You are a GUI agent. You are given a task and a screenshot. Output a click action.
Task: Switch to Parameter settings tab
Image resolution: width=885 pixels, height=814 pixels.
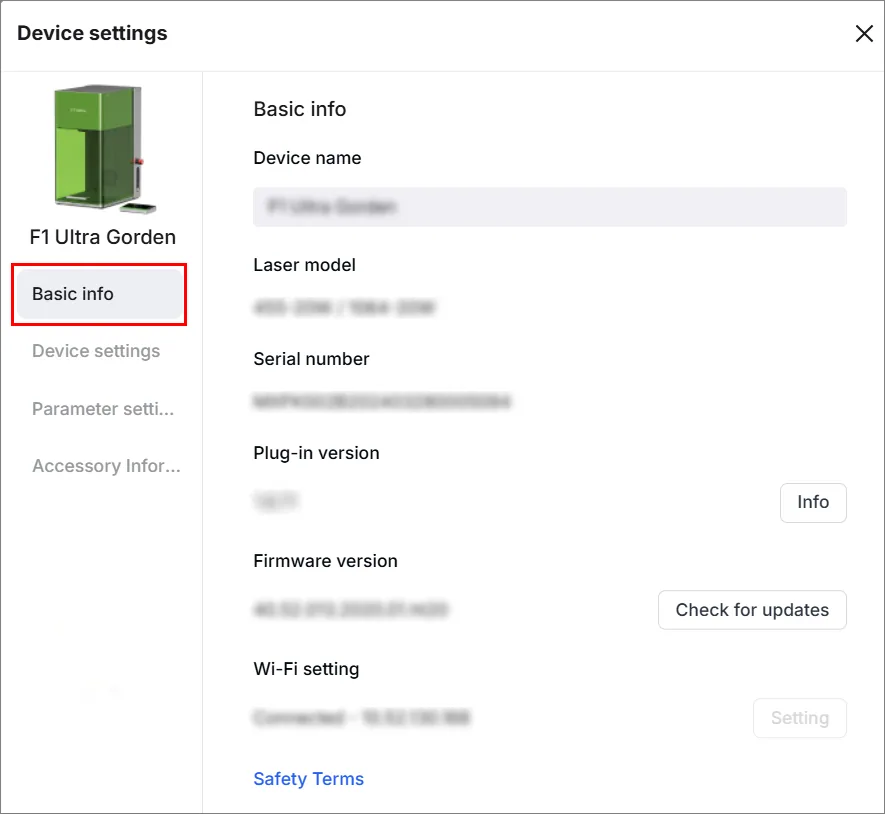click(x=103, y=409)
